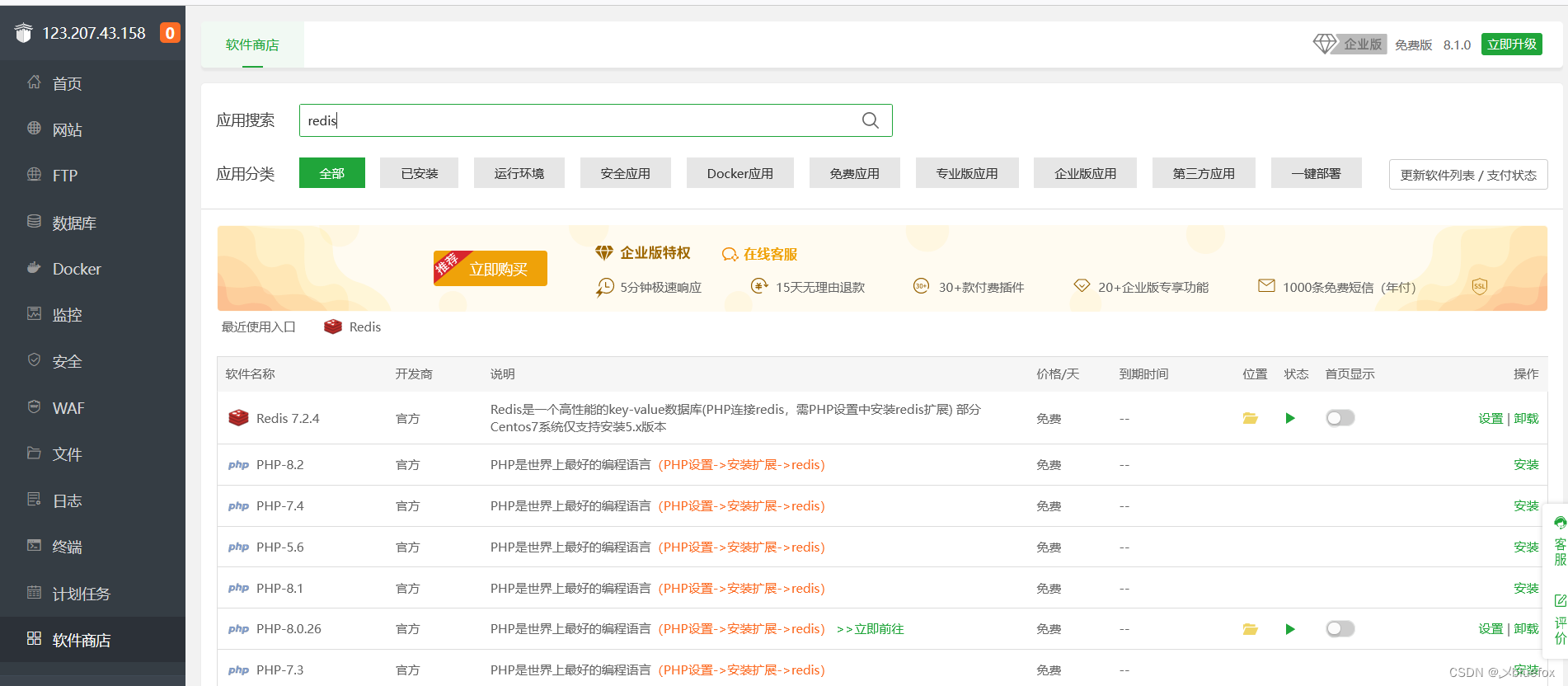The height and width of the screenshot is (686, 1568).
Task: Click the Redis 7.2.4 cube icon
Action: [238, 418]
